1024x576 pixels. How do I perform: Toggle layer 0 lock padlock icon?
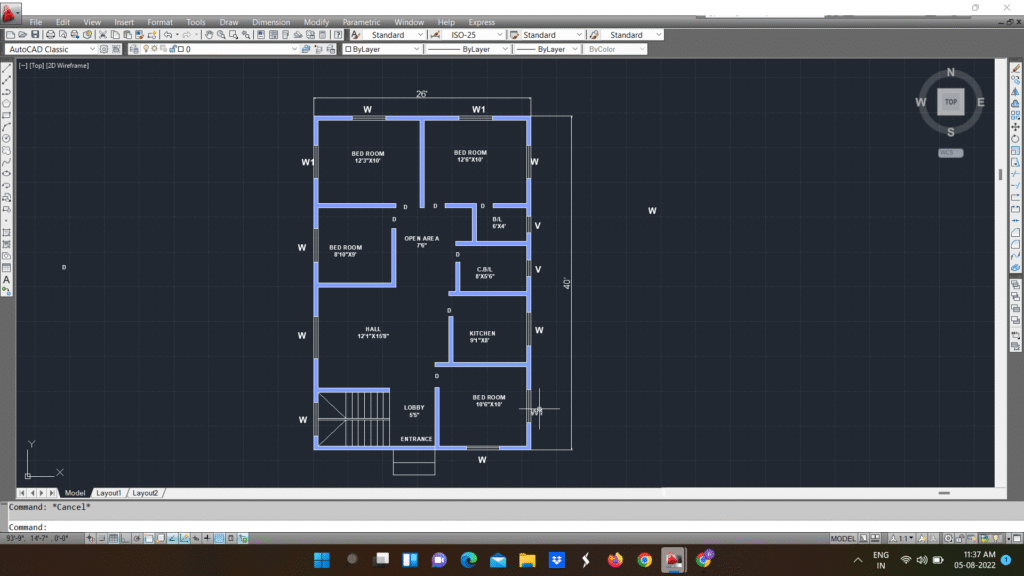pyautogui.click(x=172, y=49)
